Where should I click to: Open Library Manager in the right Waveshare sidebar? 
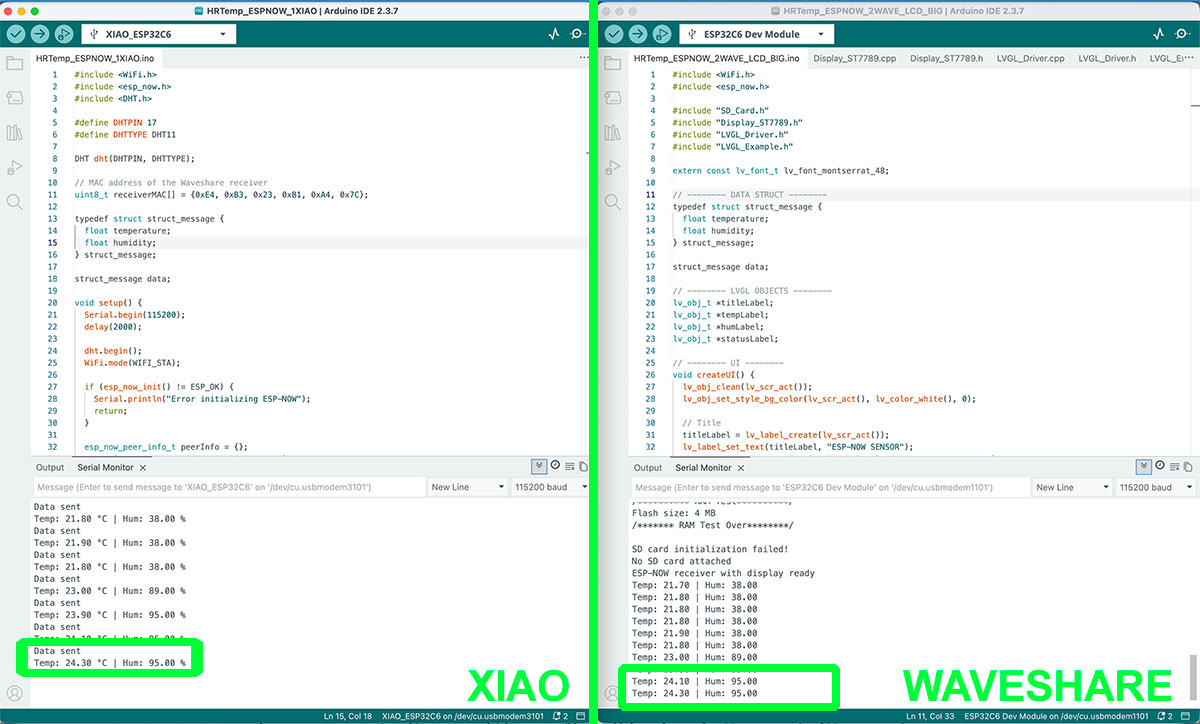tap(612, 132)
